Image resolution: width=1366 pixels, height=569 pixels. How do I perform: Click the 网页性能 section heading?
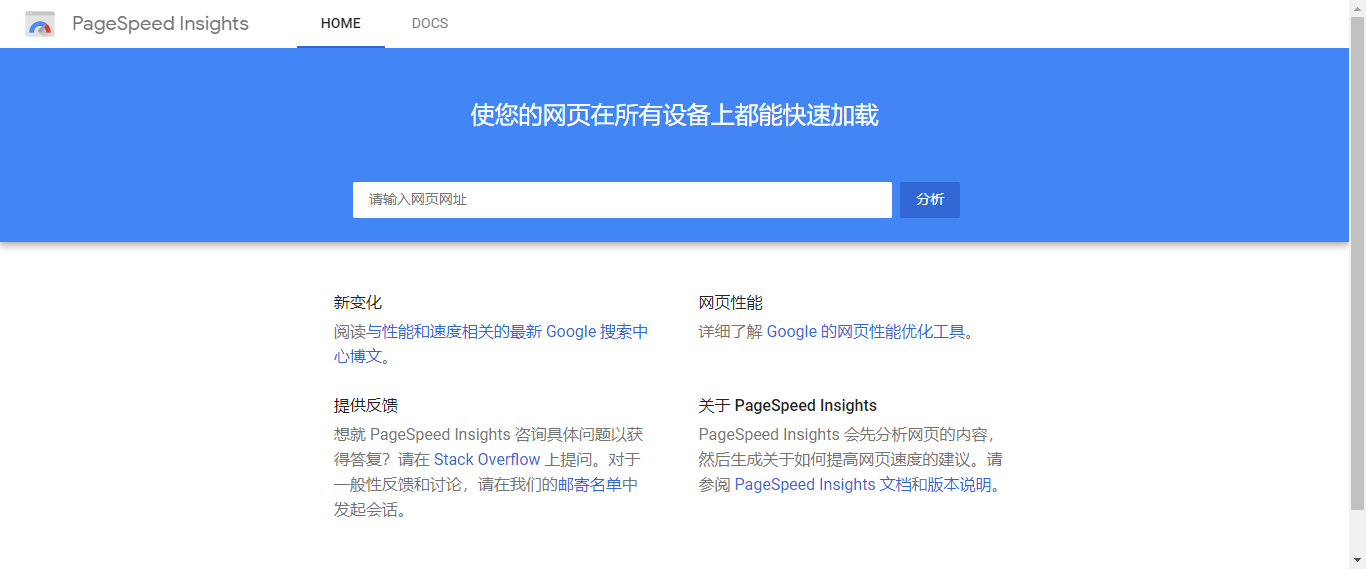click(x=730, y=303)
